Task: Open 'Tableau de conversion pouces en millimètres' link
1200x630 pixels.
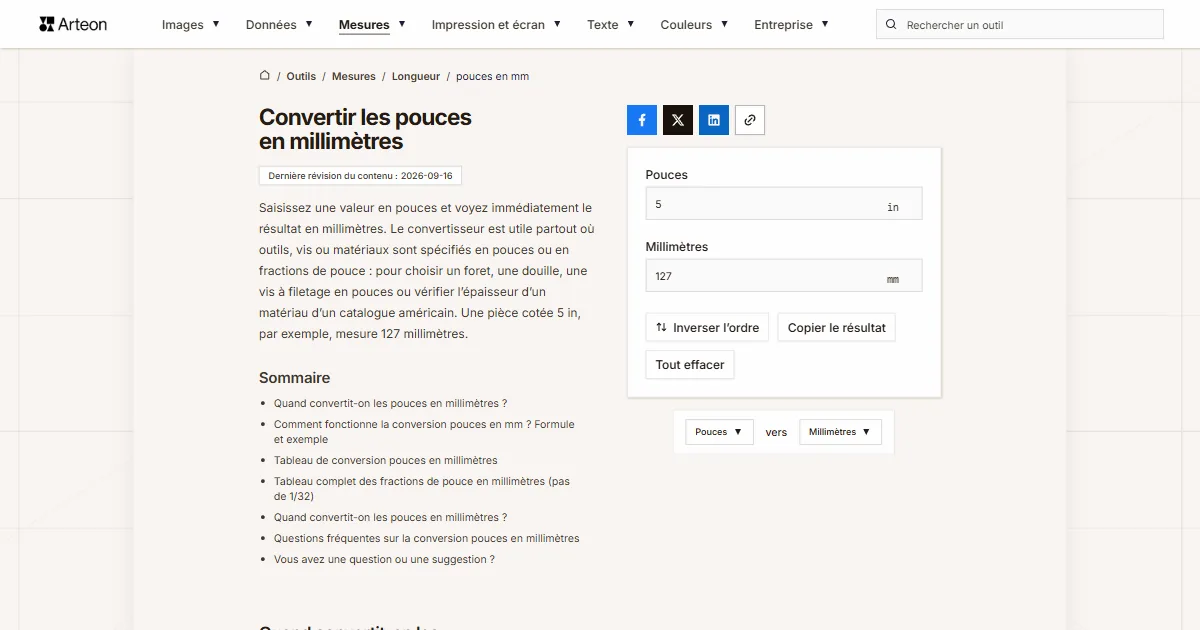Action: point(385,461)
